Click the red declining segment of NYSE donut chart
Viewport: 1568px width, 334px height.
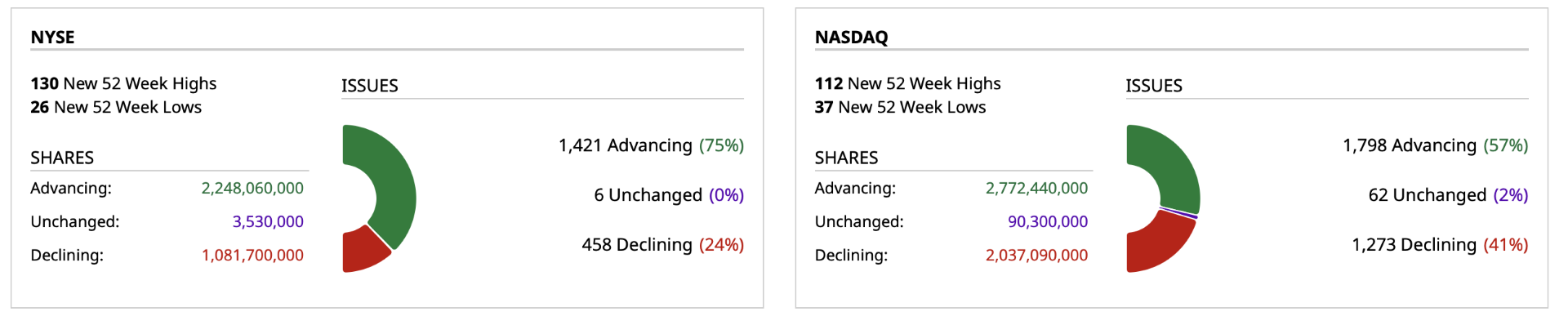click(x=361, y=252)
